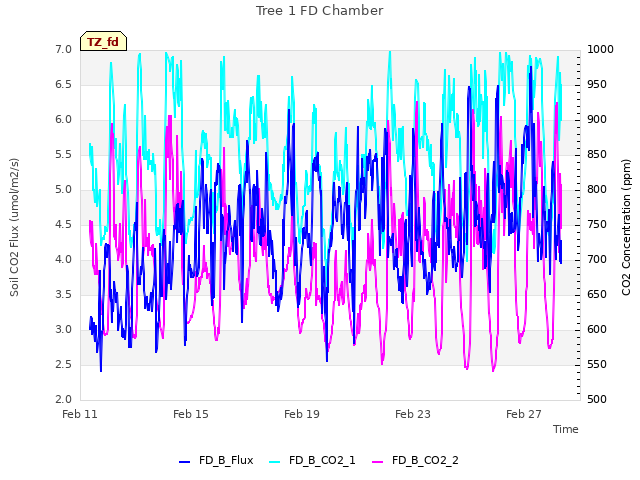Image resolution: width=640 pixels, height=480 pixels.
Task: Click the 550 right axis tick label
Action: click(597, 364)
